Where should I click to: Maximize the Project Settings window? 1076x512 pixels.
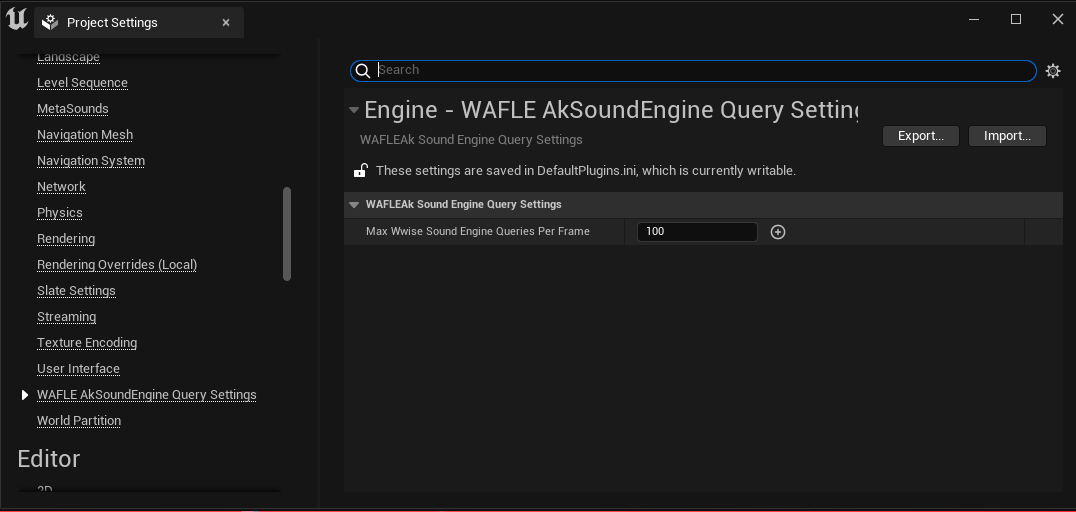1016,19
